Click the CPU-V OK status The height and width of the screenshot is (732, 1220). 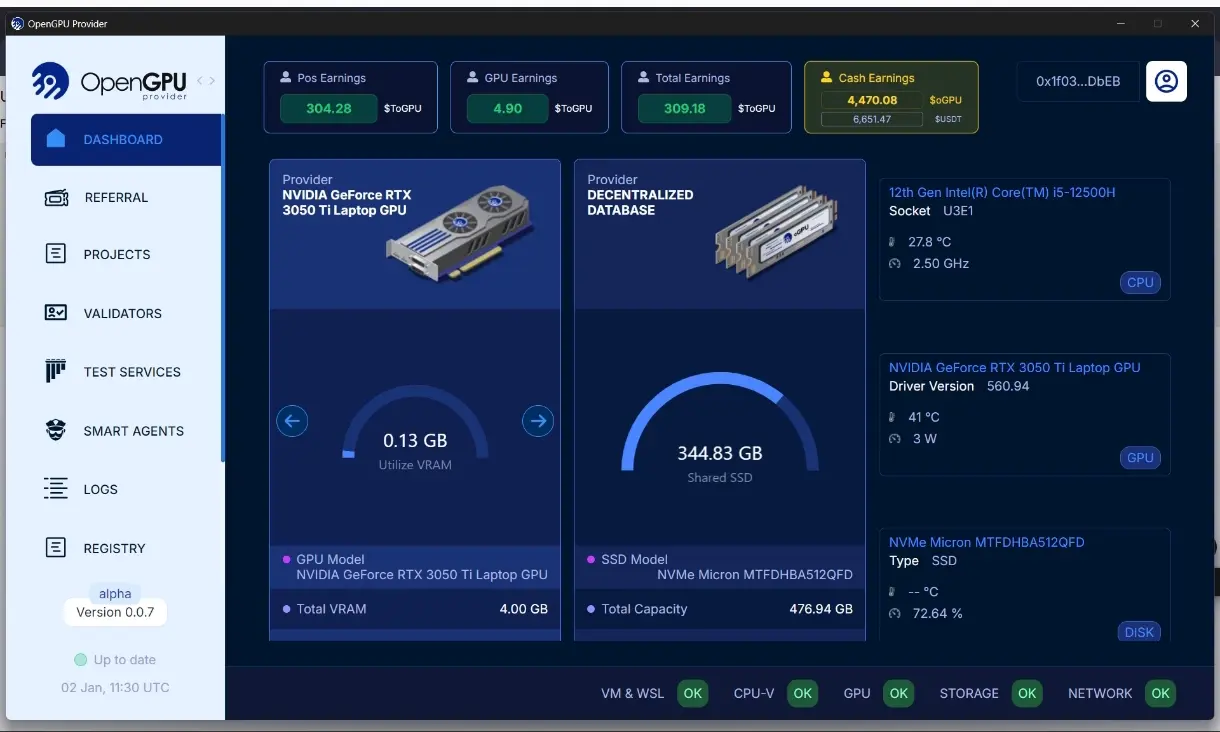pos(802,693)
